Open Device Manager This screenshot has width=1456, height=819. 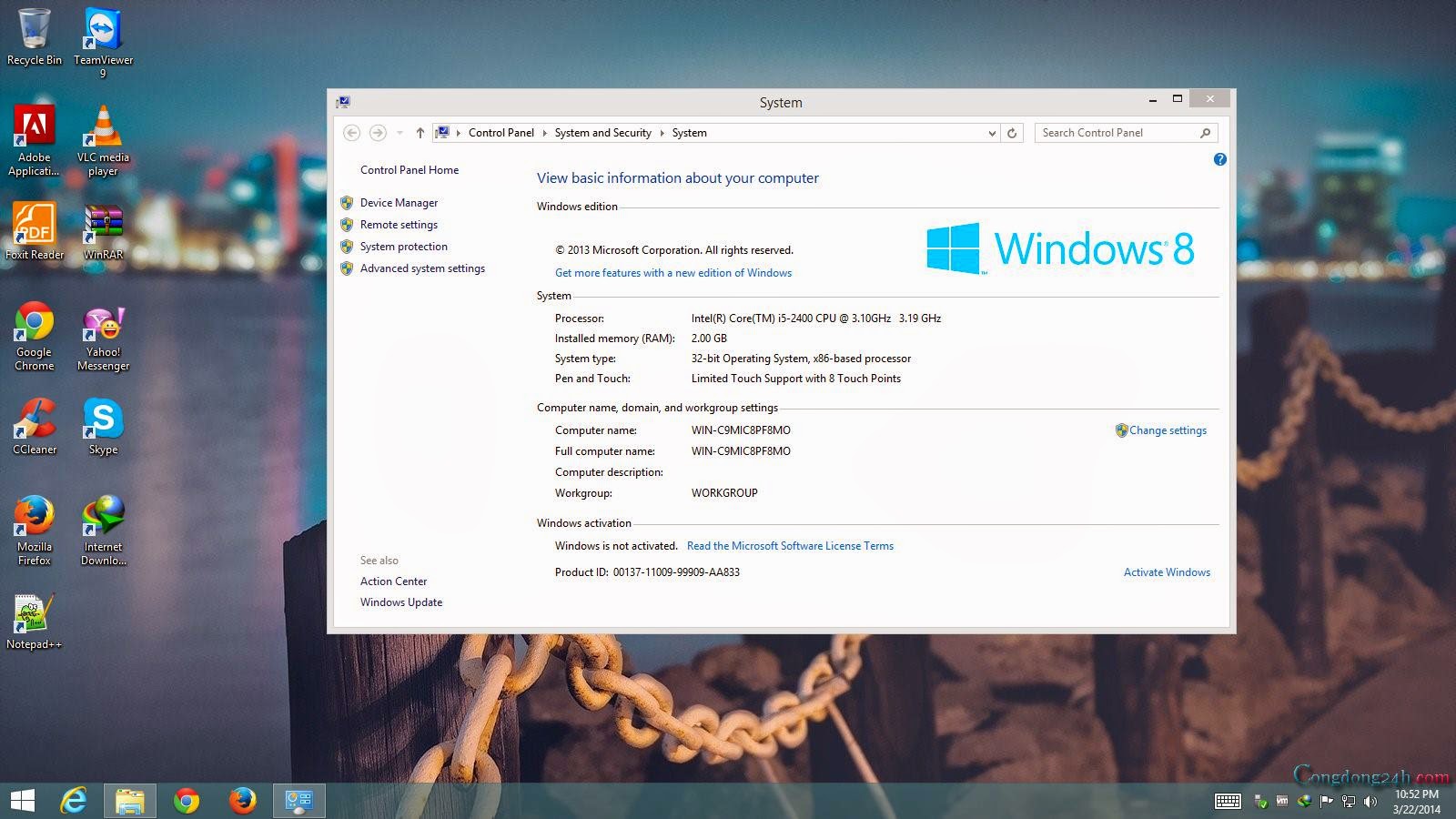click(399, 203)
